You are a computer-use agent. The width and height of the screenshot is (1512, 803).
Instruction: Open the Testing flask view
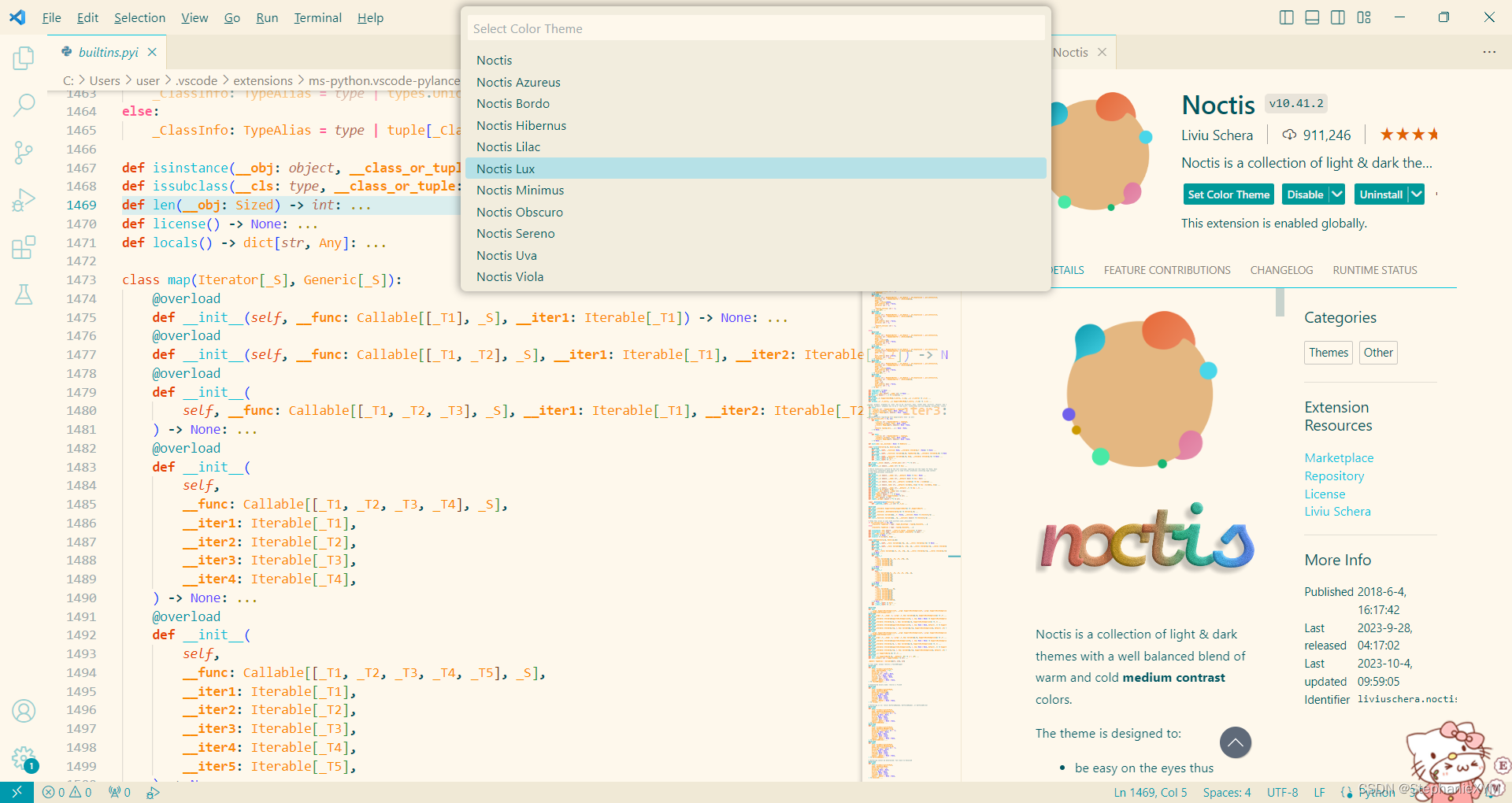[24, 294]
